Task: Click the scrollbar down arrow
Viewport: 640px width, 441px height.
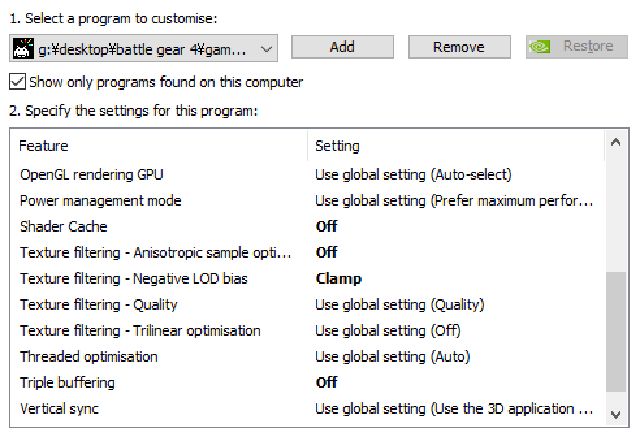Action: pos(616,415)
